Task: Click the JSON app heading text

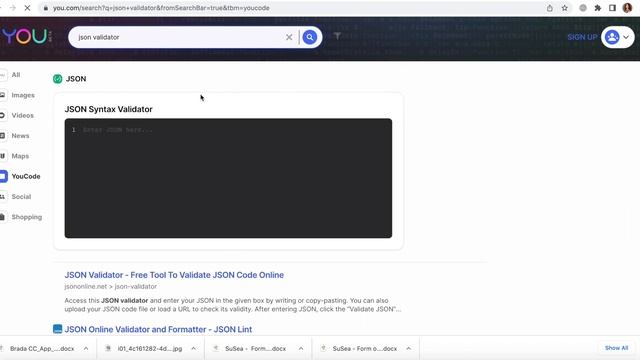Action: (76, 79)
